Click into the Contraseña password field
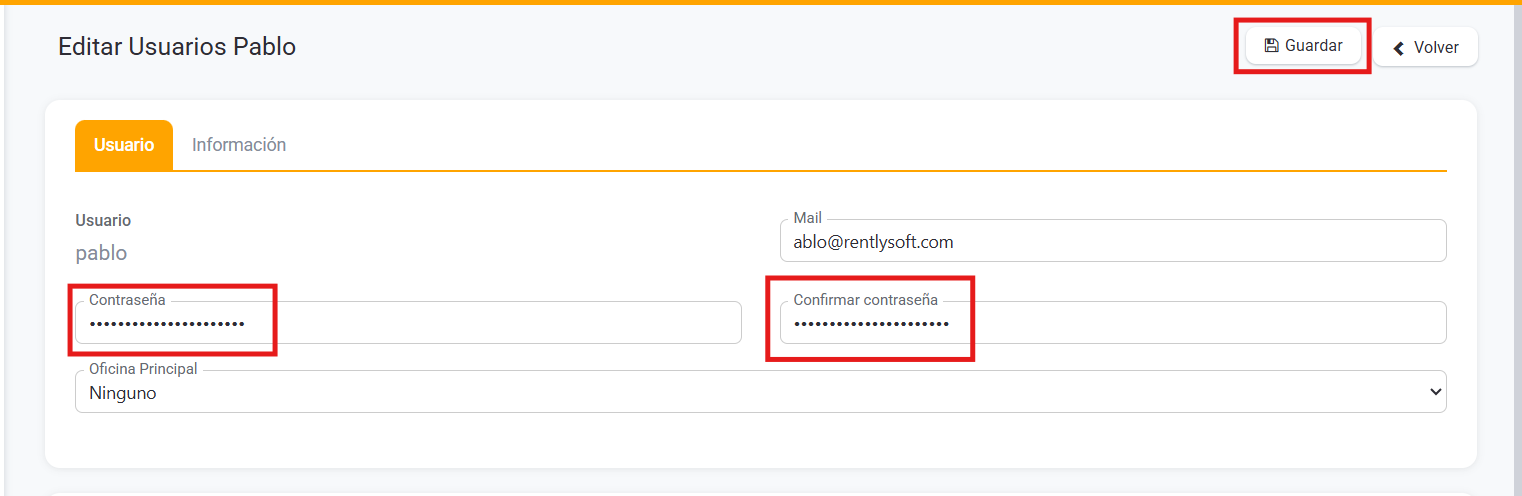Screen dimensions: 1522x496 [x=408, y=324]
